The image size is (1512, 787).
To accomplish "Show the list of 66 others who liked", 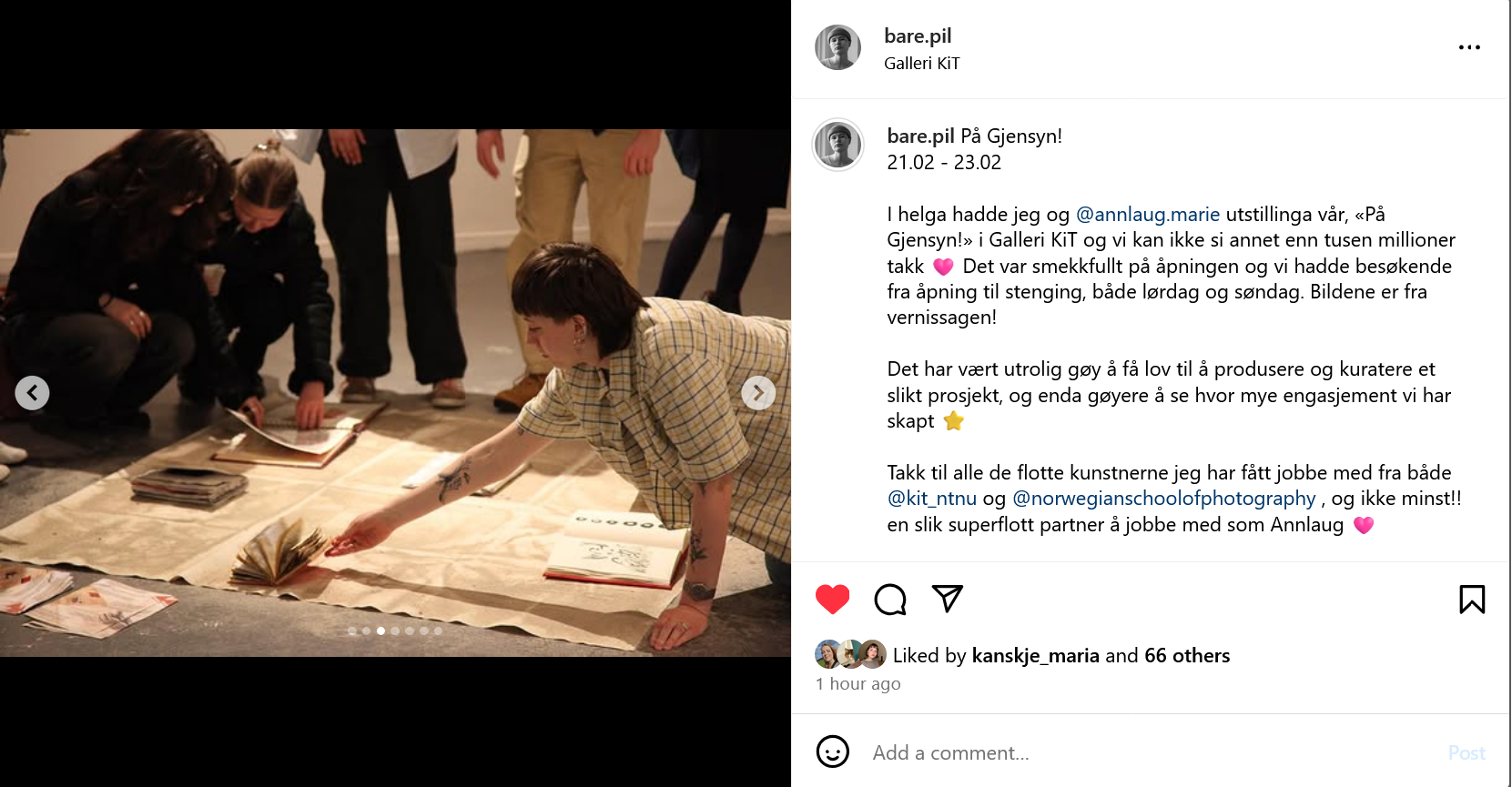I will coord(1187,655).
